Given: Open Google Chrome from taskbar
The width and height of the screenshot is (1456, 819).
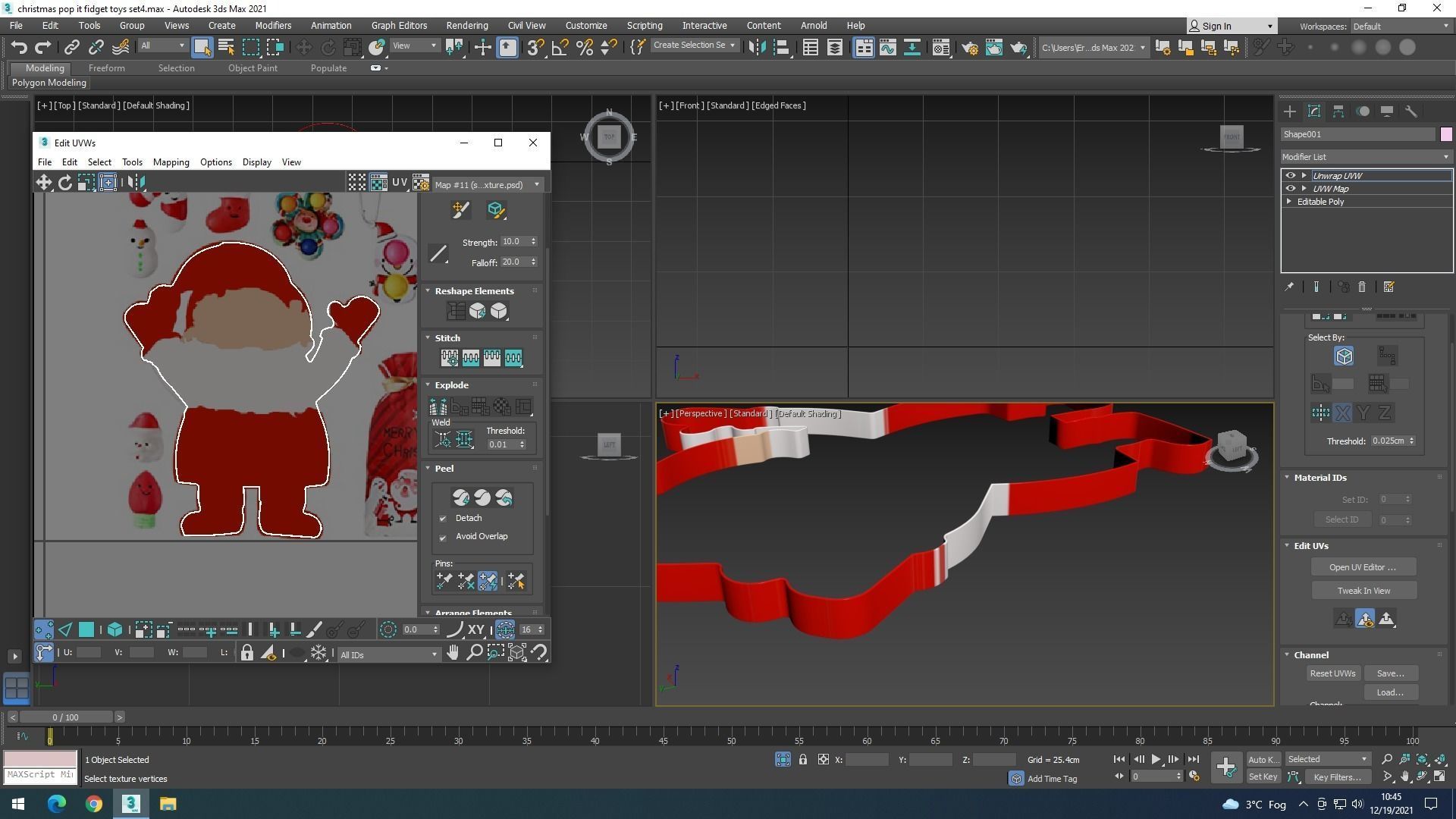Looking at the screenshot, I should (x=93, y=804).
